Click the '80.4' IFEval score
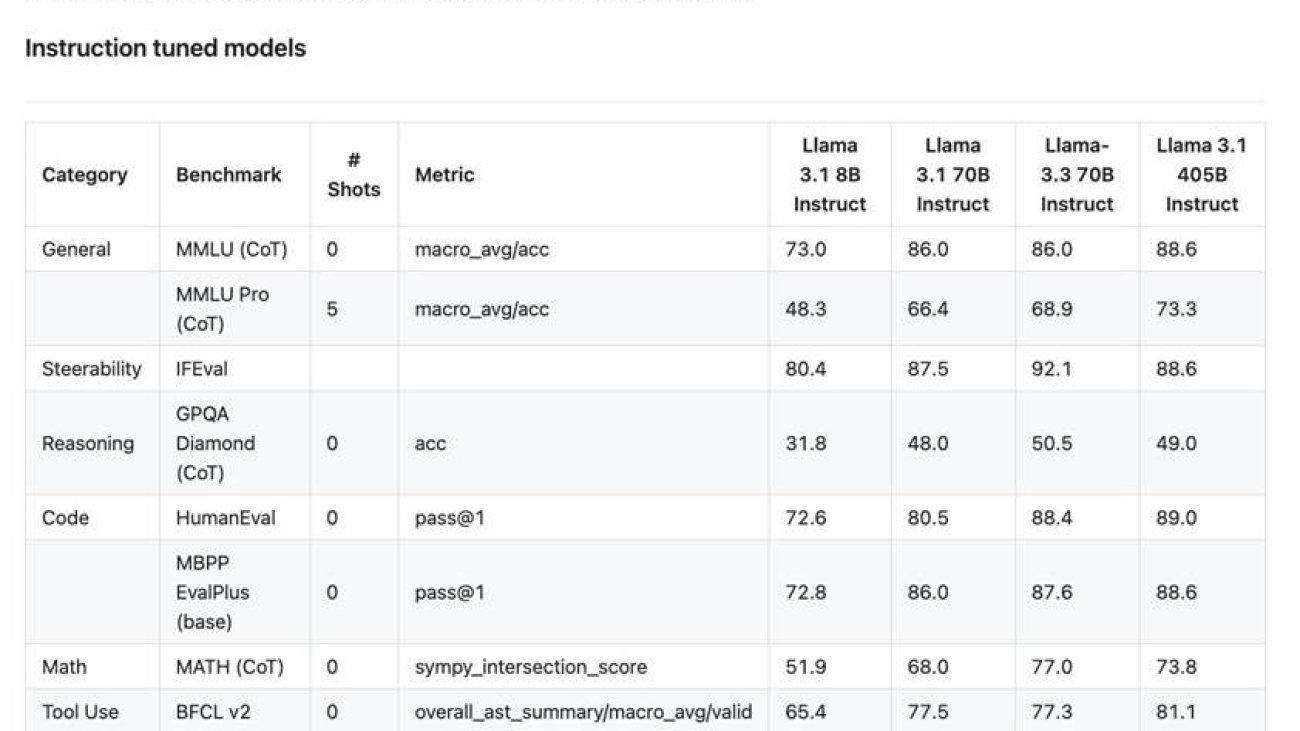The width and height of the screenshot is (1300, 731). [806, 369]
